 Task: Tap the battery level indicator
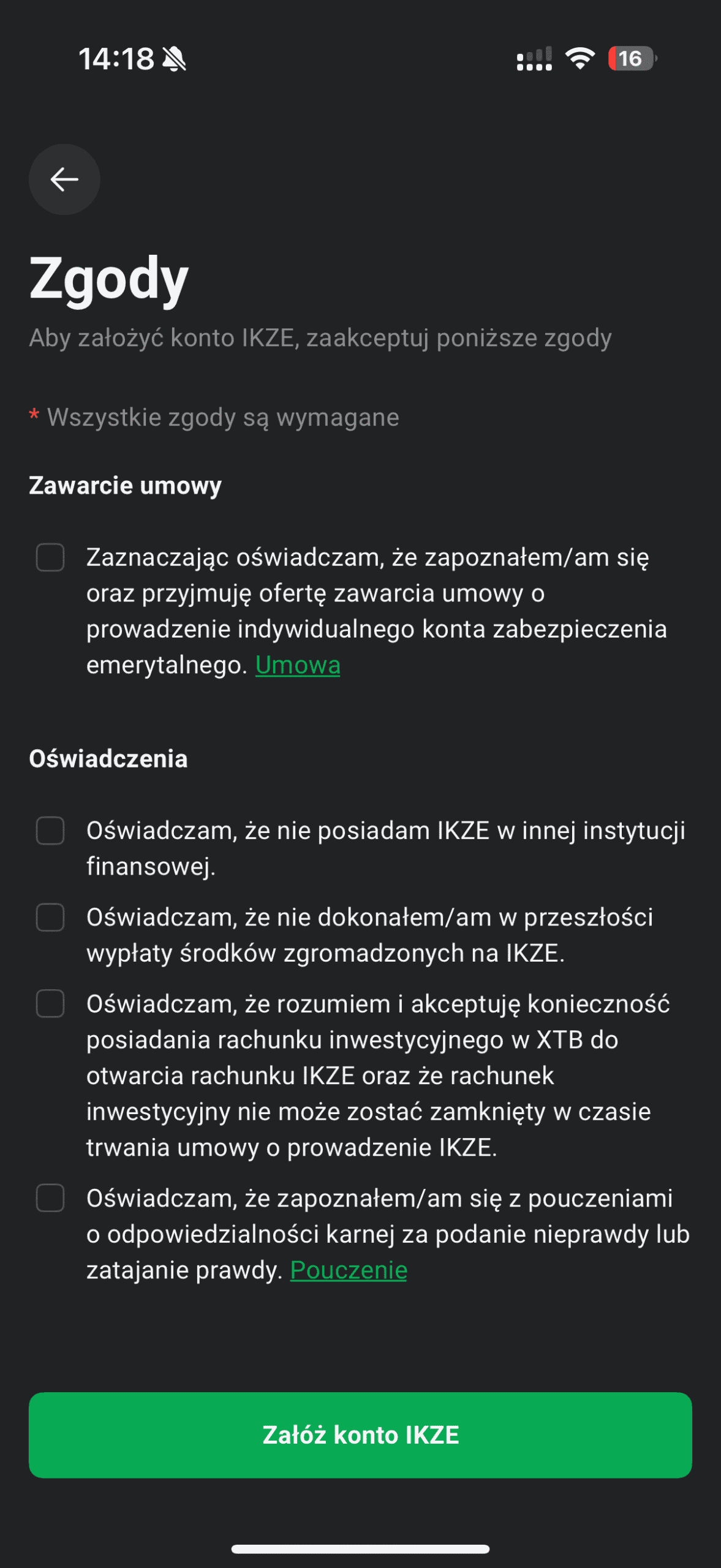pyautogui.click(x=632, y=59)
